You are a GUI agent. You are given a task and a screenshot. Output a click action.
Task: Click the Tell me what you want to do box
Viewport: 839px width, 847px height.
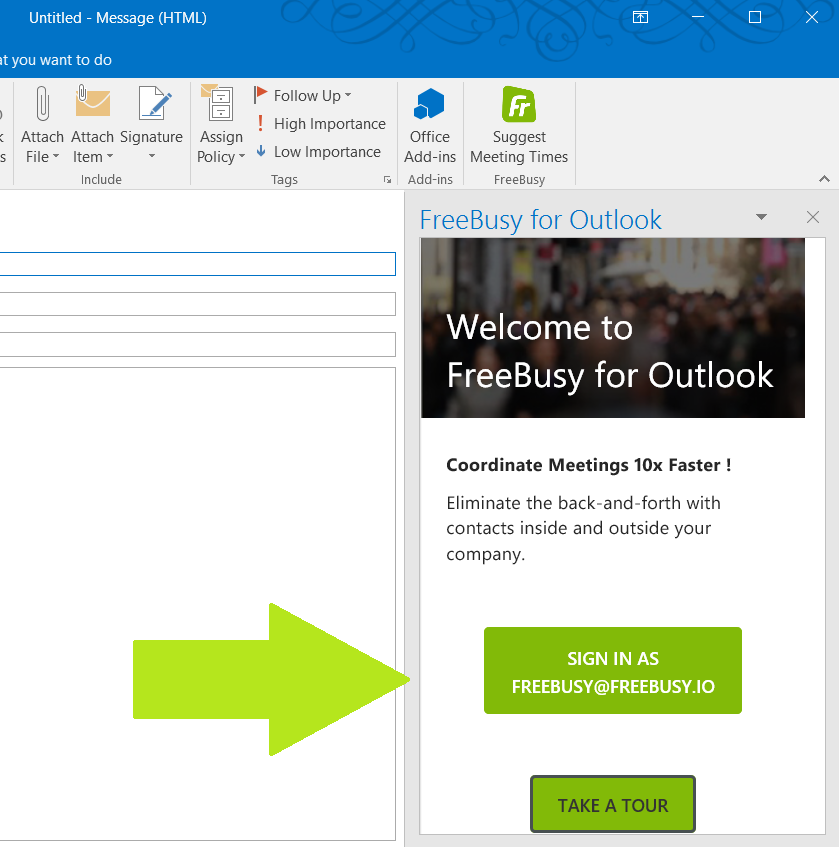[56, 60]
